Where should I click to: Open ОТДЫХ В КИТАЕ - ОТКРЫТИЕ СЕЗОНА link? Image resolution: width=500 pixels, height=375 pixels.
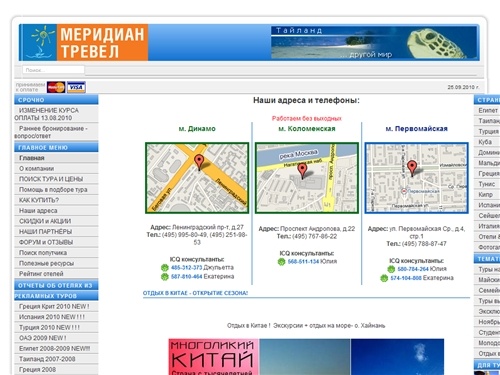click(x=195, y=293)
